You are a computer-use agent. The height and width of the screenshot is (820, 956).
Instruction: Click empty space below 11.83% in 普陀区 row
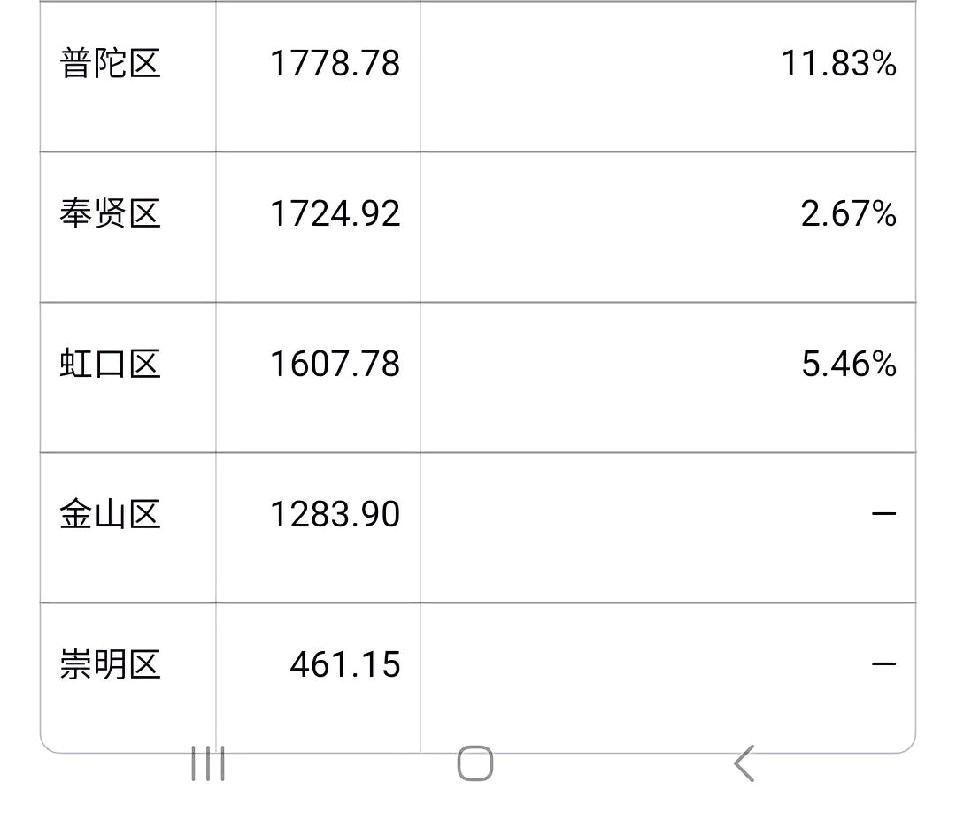pos(668,116)
